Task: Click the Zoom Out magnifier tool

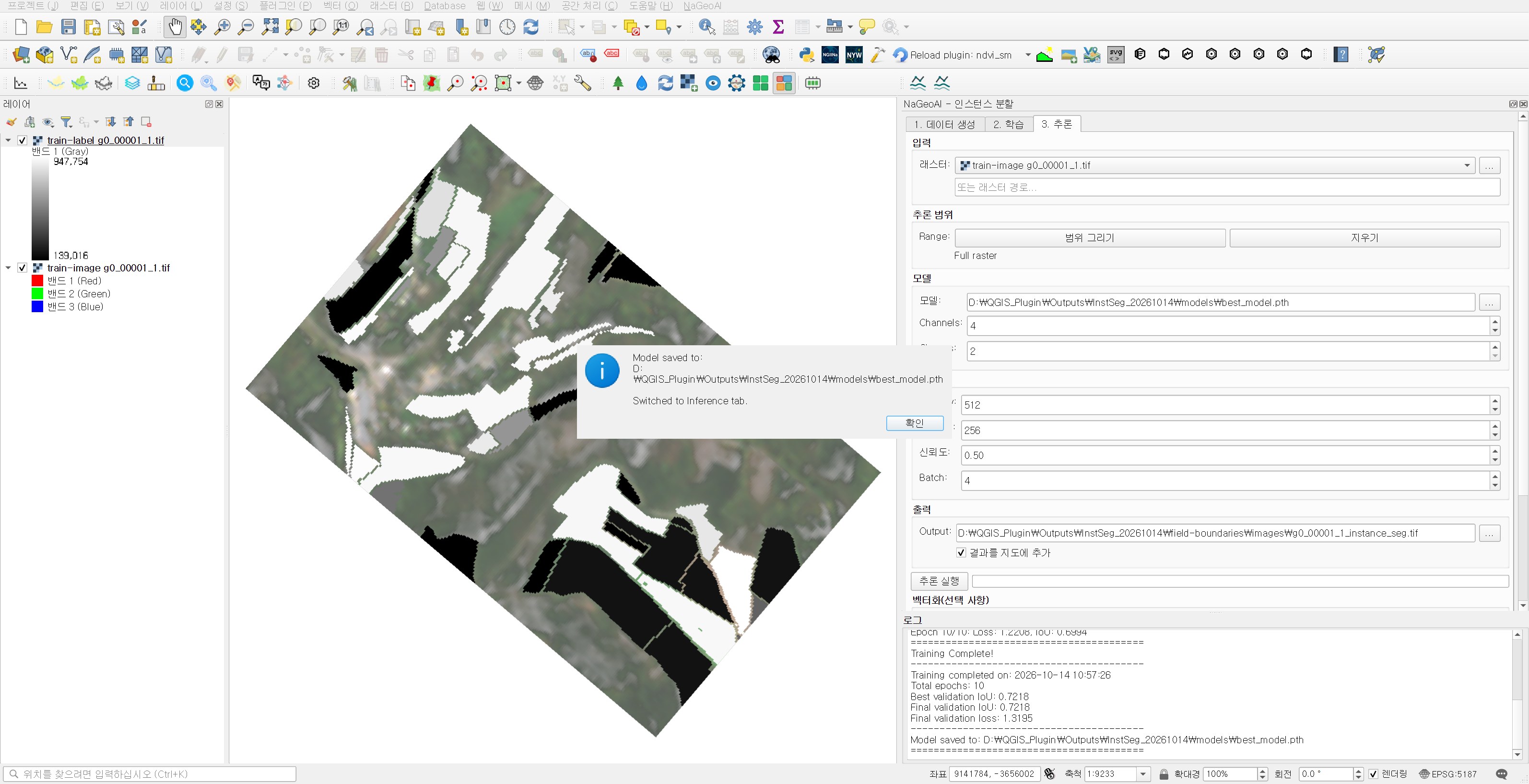Action: point(245,27)
